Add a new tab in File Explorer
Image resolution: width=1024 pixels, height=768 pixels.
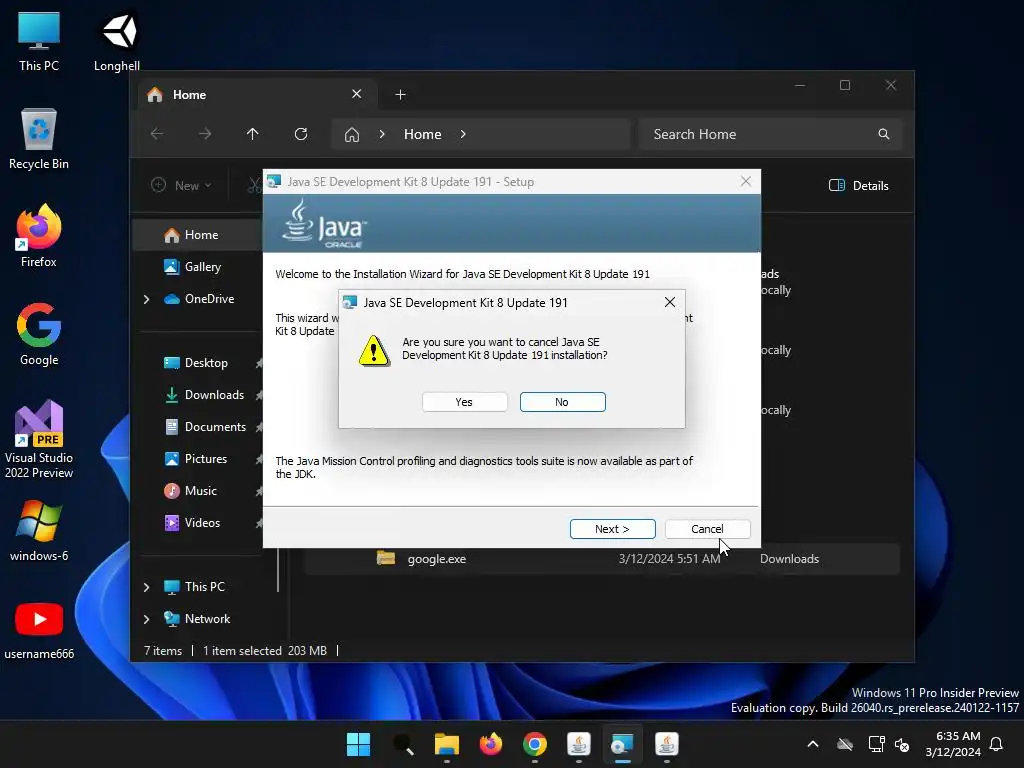click(x=400, y=95)
